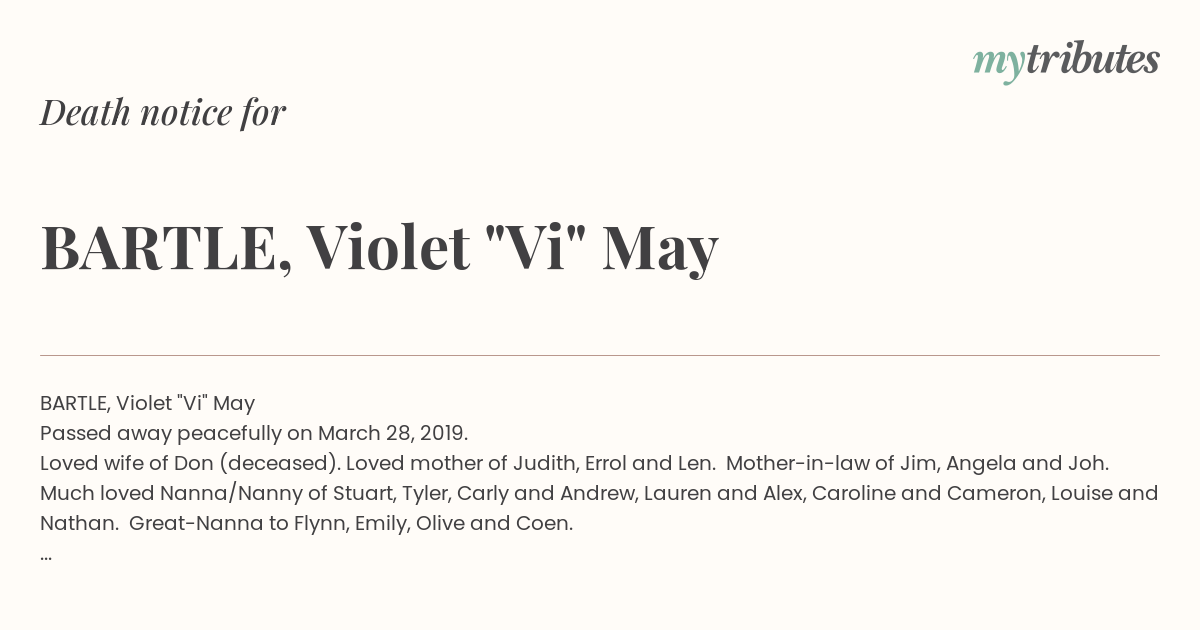The width and height of the screenshot is (1200, 630).
Task: Click 'Nathan.' starting the last text line
Action: [x=79, y=524]
